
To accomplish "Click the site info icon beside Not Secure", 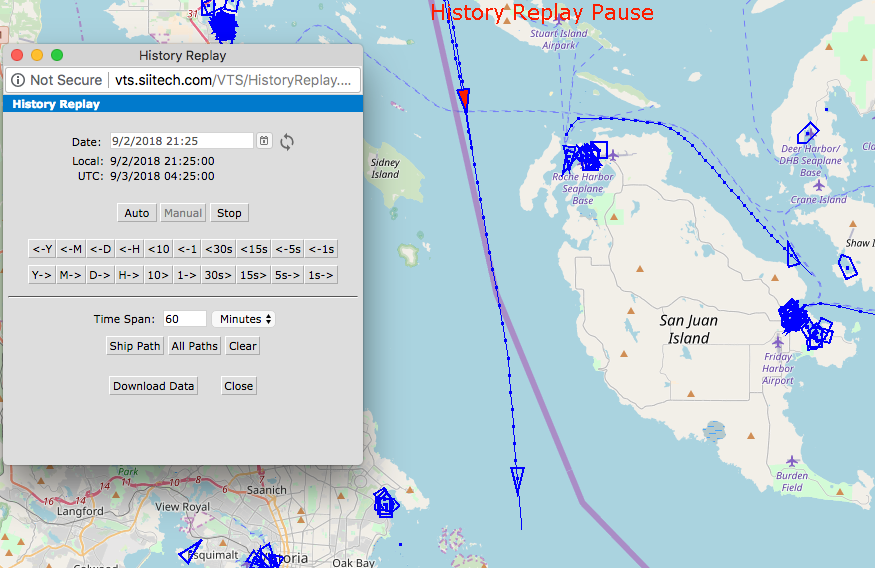I will 18,80.
